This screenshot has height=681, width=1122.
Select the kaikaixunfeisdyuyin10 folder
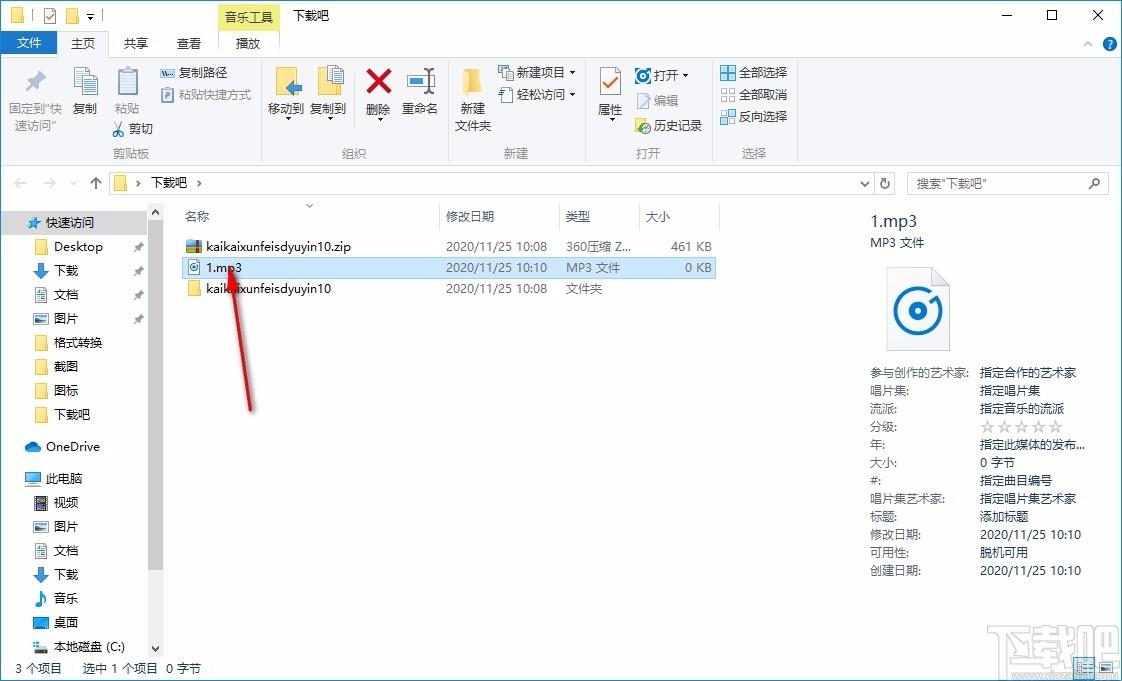pyautogui.click(x=268, y=289)
